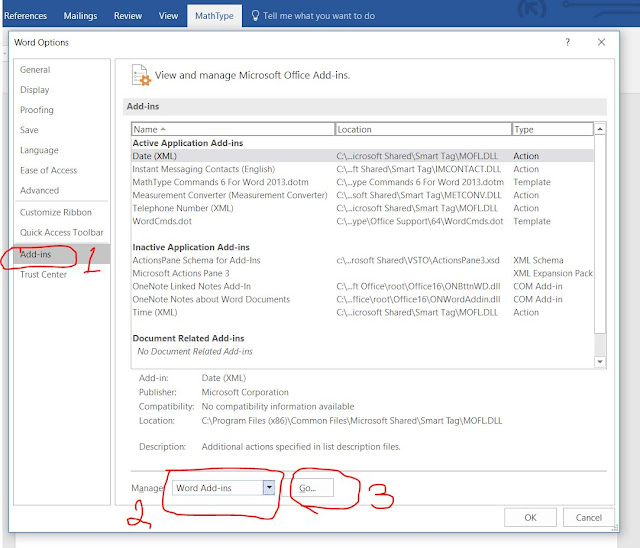Sort by the Location column header
The height and width of the screenshot is (548, 640).
click(x=423, y=129)
